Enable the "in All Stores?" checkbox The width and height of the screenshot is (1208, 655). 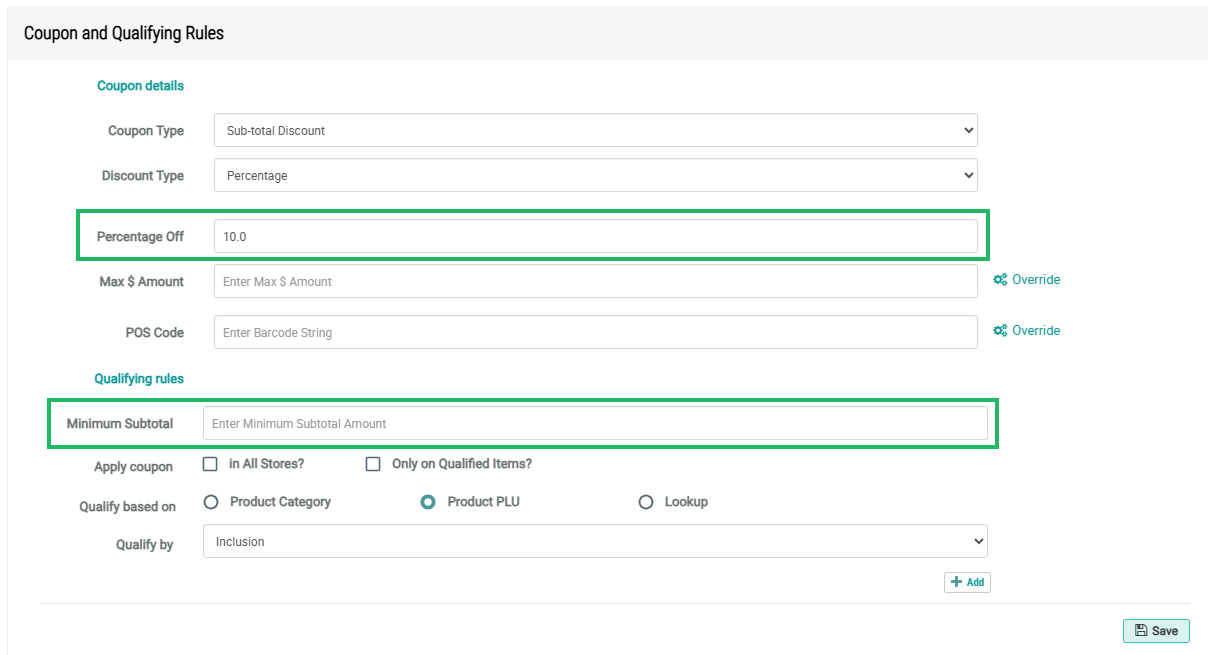(210, 464)
